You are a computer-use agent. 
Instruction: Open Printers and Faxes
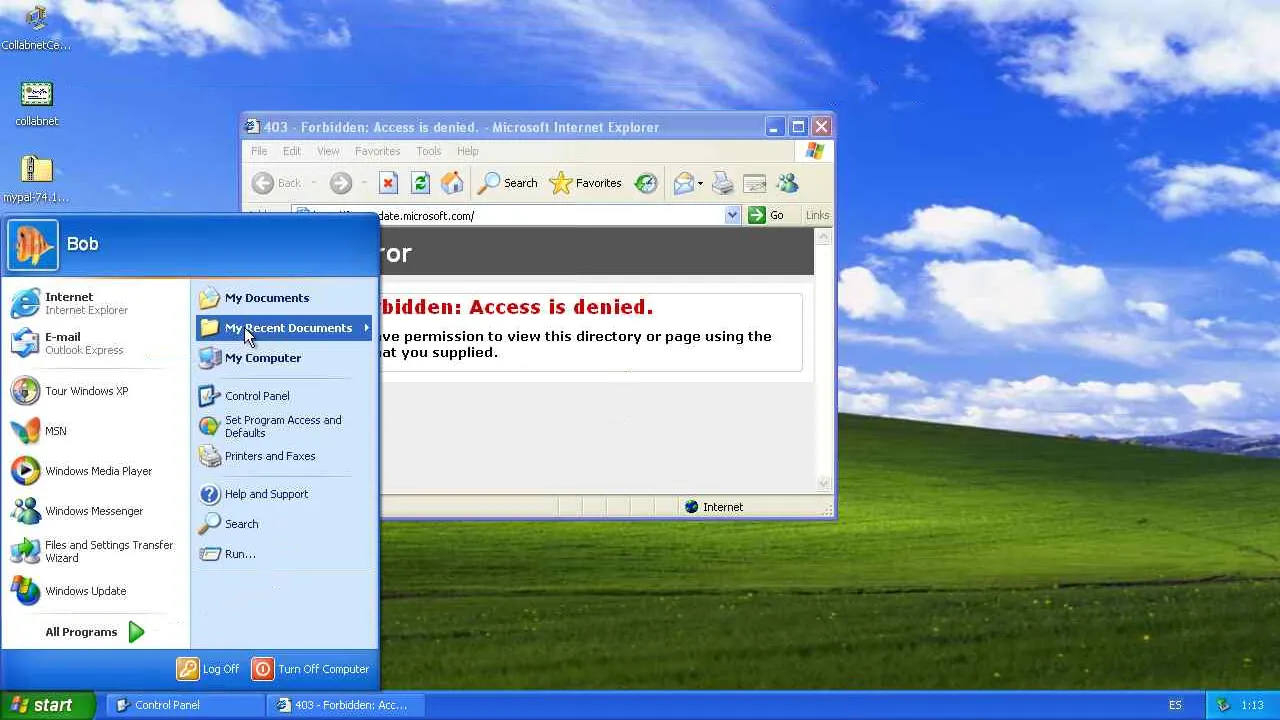click(x=284, y=456)
